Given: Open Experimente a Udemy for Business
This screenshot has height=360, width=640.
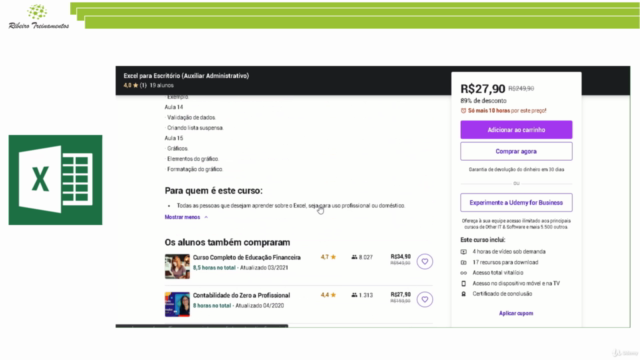Looking at the screenshot, I should pyautogui.click(x=516, y=202).
